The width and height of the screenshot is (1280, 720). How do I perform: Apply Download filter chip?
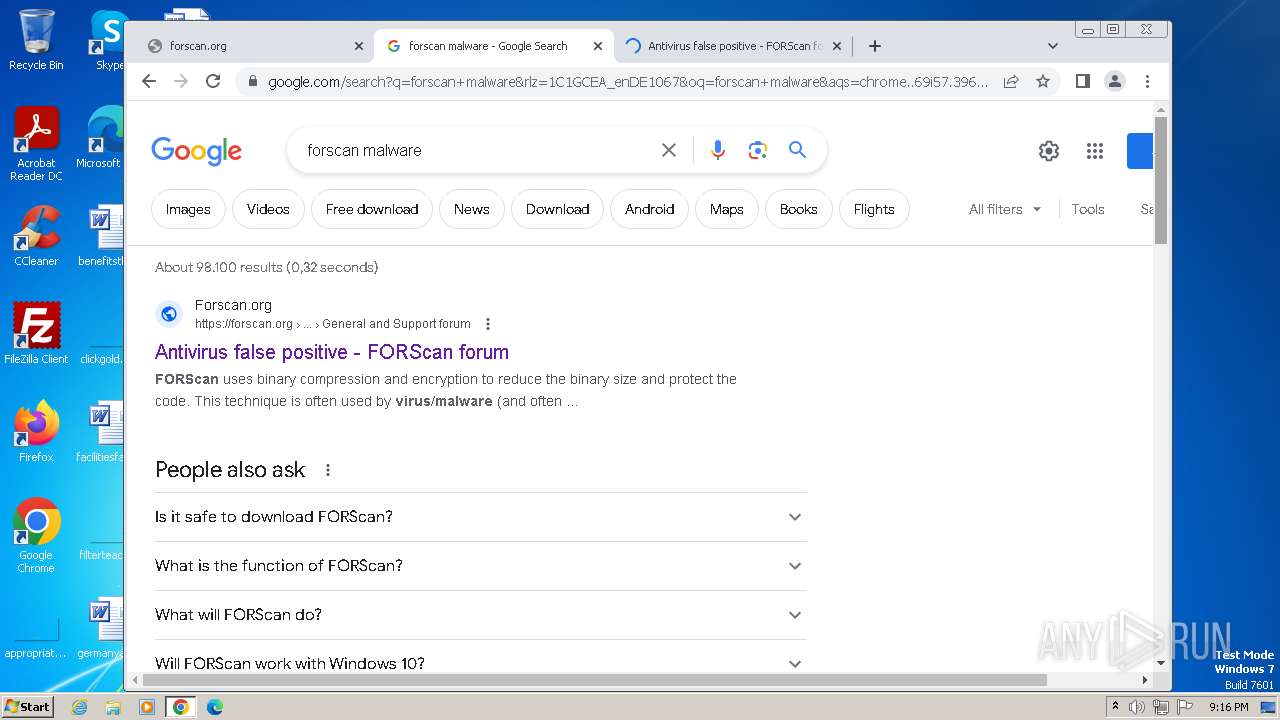tap(557, 209)
